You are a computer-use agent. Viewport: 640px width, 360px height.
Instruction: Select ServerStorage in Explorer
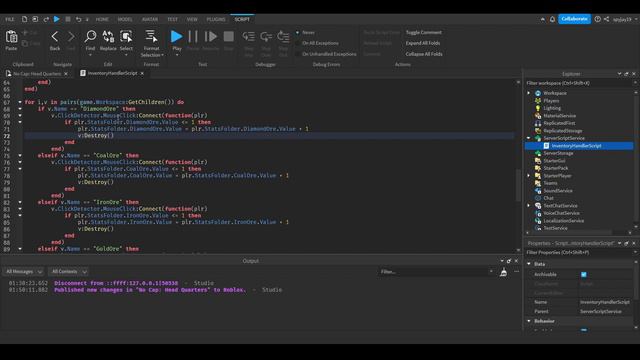coord(558,153)
